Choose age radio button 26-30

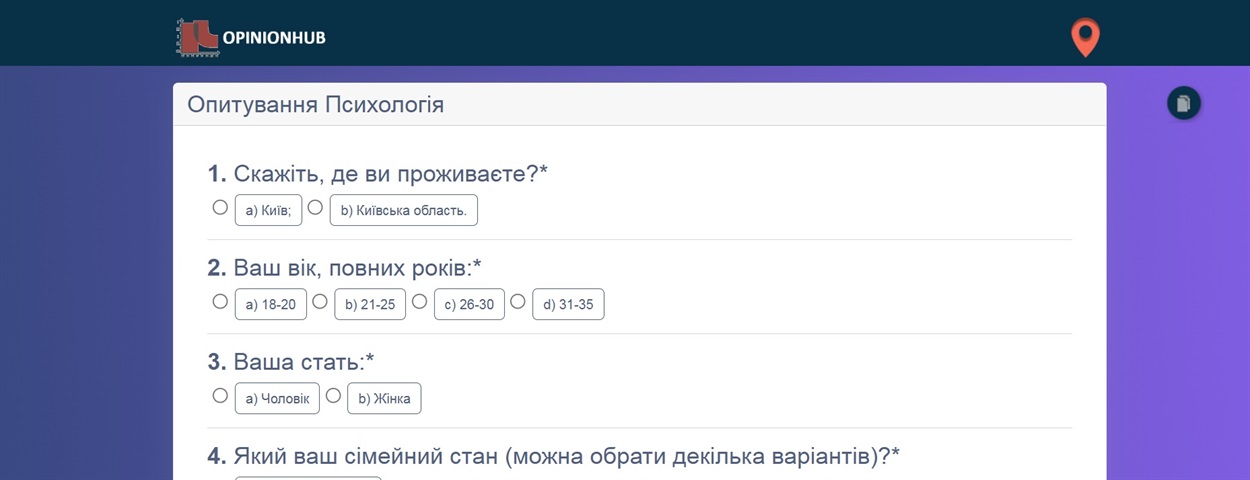420,301
